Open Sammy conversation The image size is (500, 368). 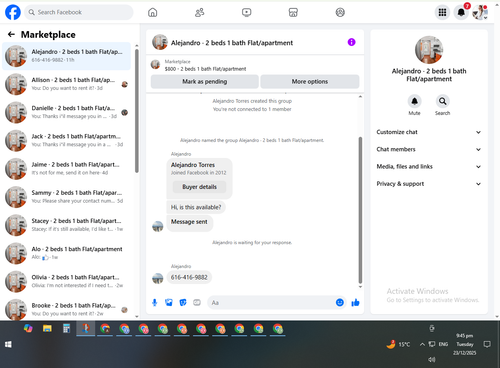67,197
